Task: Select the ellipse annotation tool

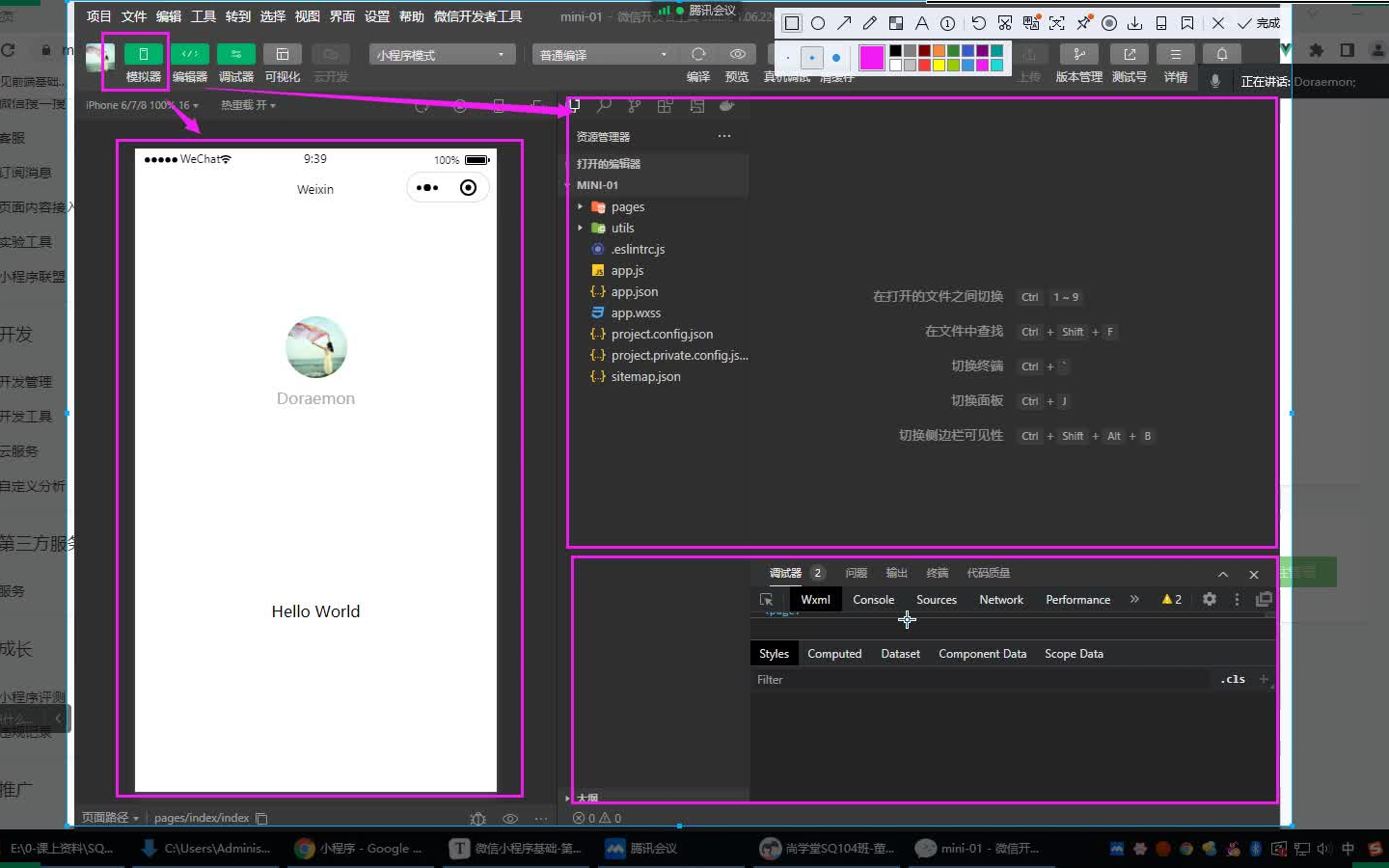Action: pyautogui.click(x=818, y=23)
